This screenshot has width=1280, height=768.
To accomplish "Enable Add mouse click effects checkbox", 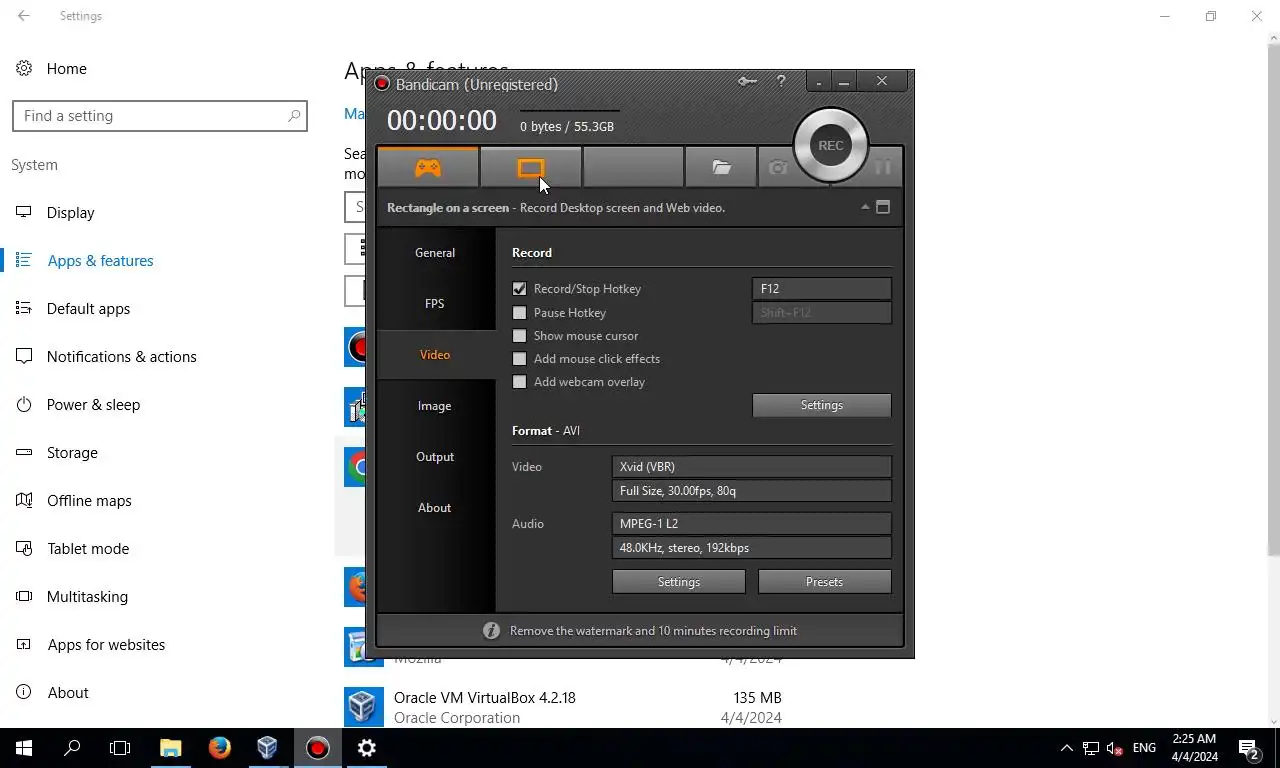I will (519, 359).
